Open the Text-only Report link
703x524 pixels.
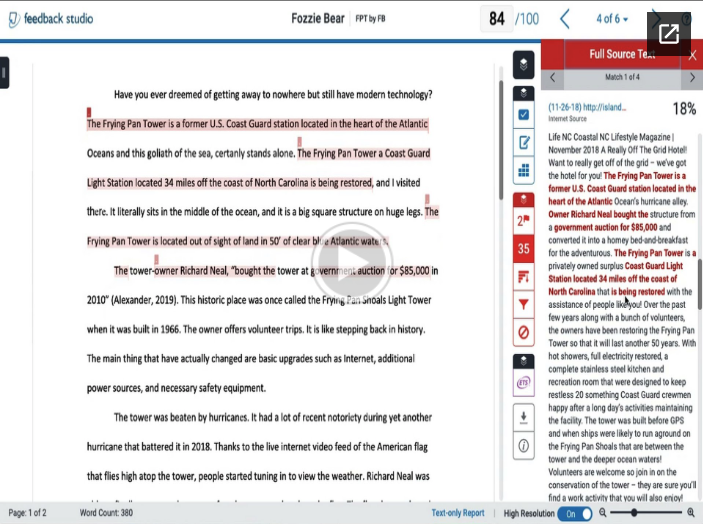coord(458,513)
